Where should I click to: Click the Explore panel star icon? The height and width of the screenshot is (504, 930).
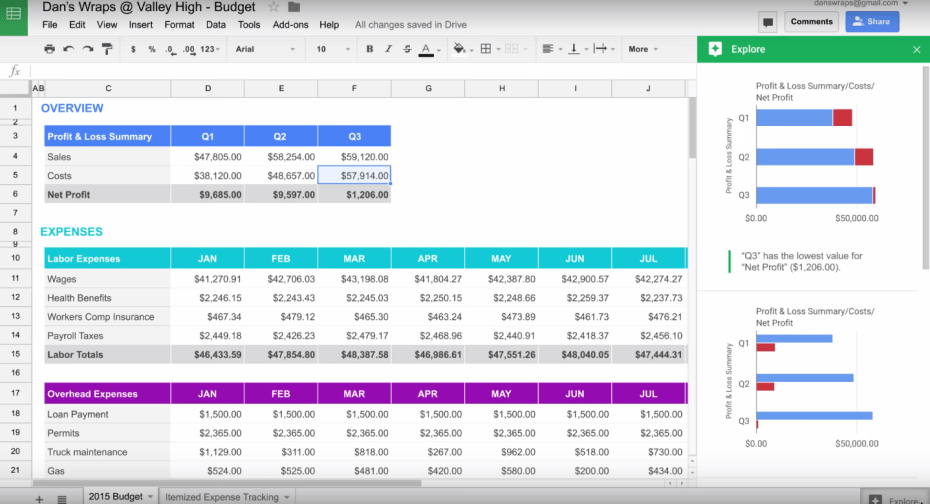click(x=715, y=49)
